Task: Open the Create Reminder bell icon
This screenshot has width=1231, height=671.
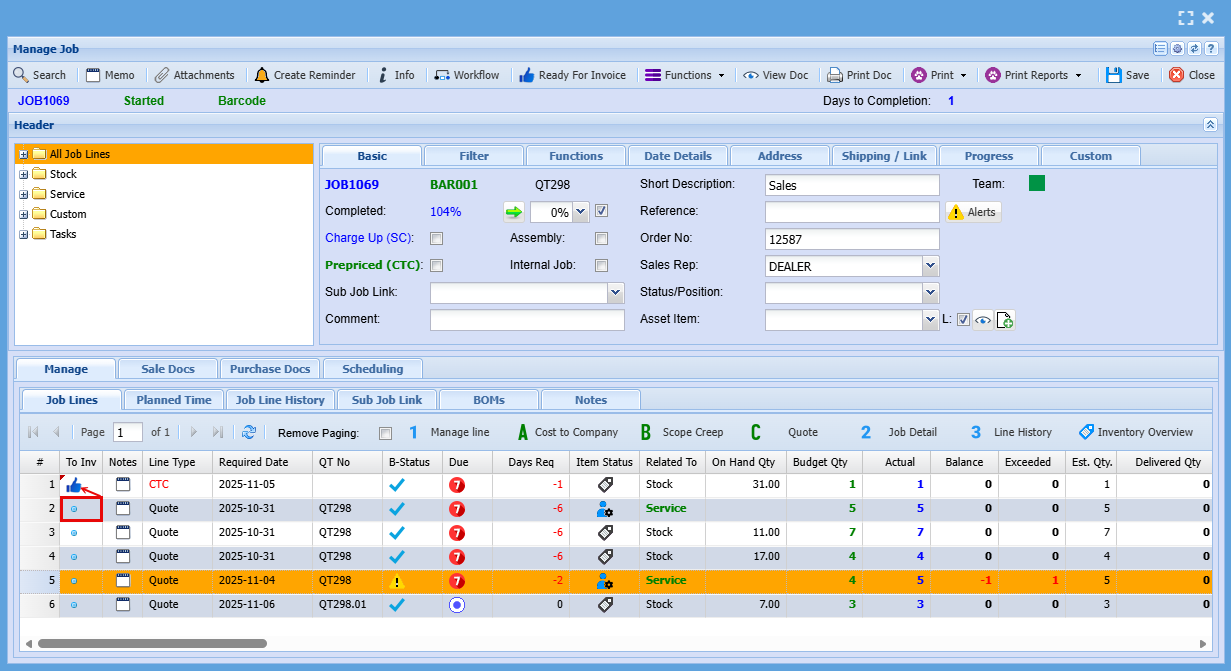Action: [x=262, y=75]
